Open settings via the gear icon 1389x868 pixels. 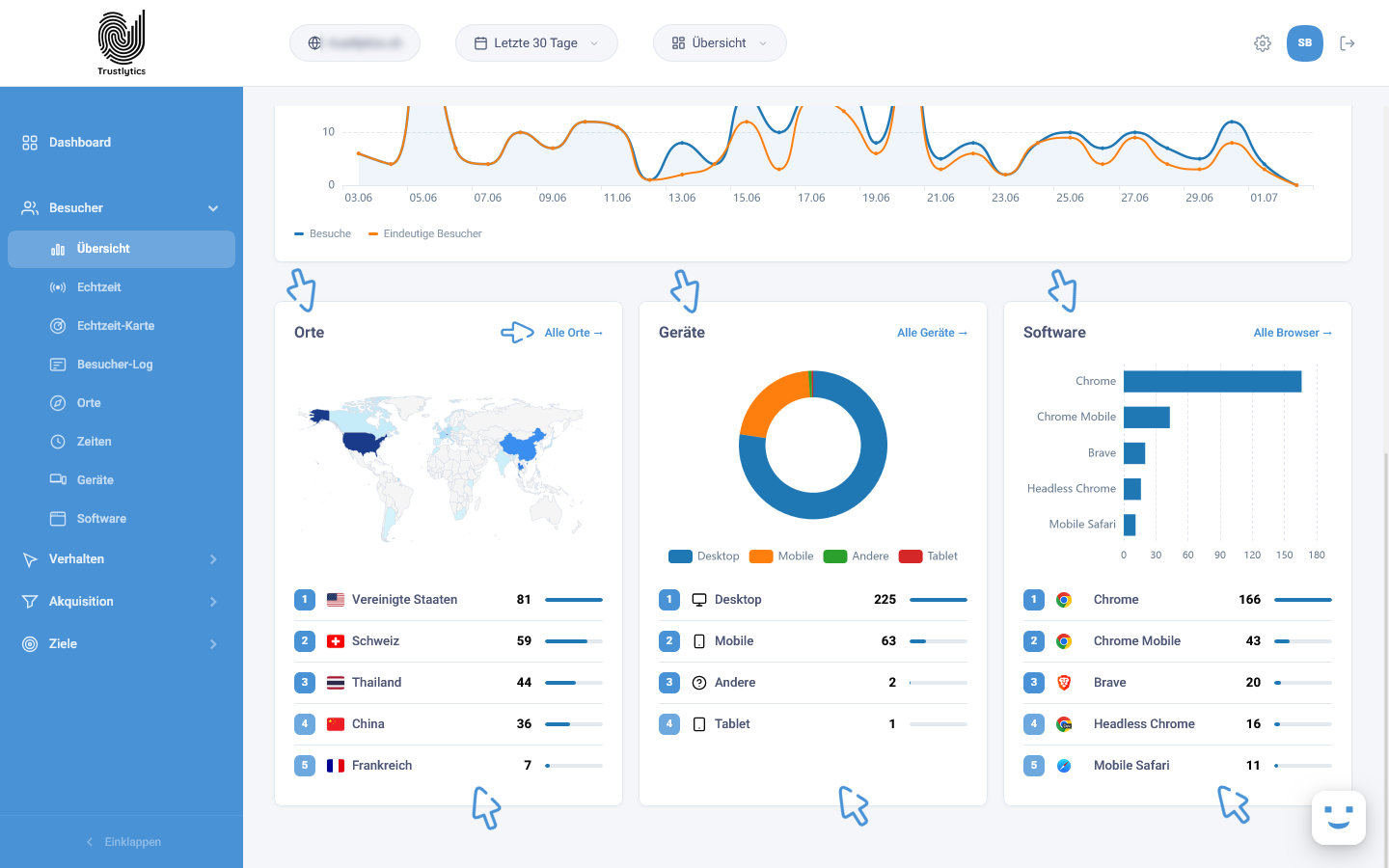pos(1262,43)
